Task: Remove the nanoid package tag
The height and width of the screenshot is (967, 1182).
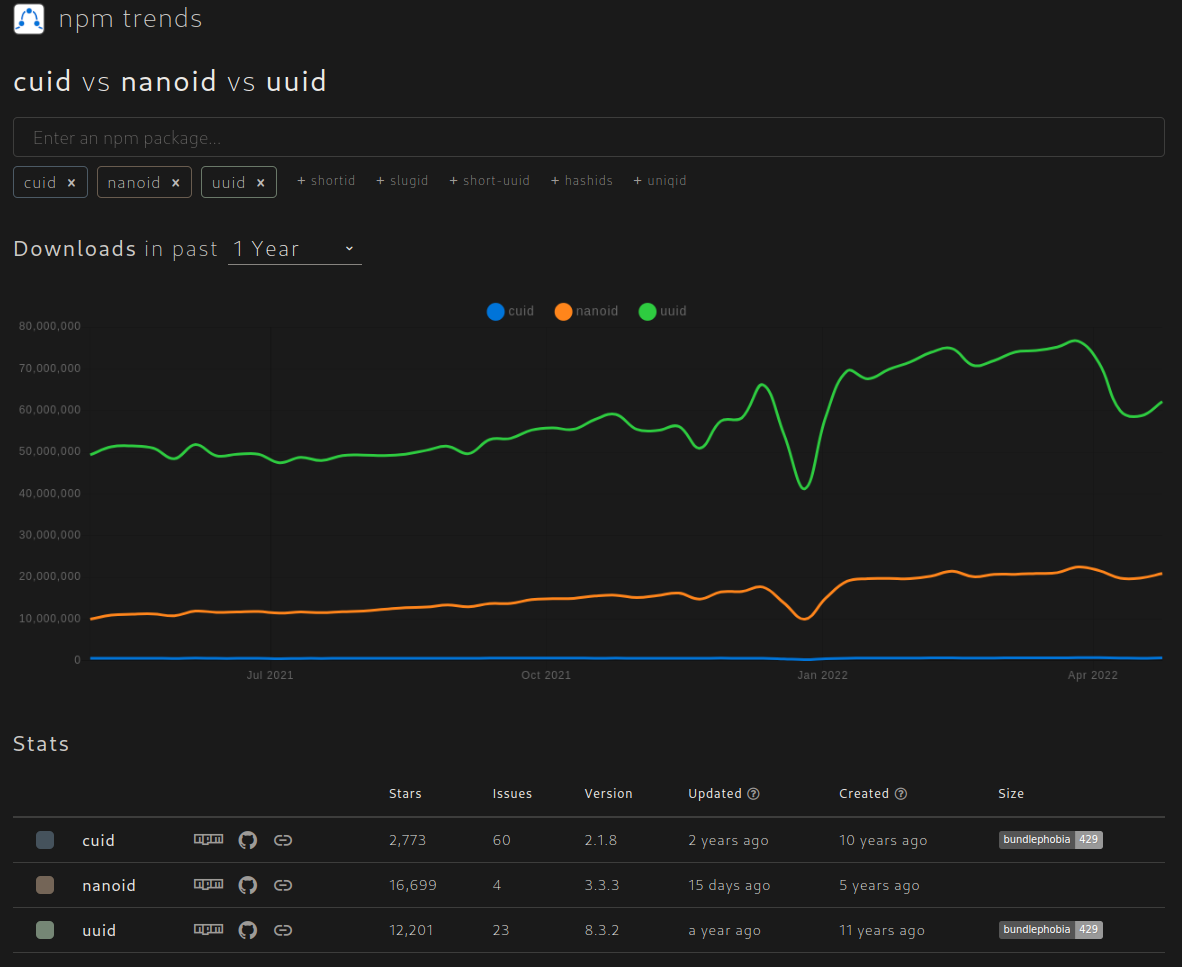Action: pos(176,182)
